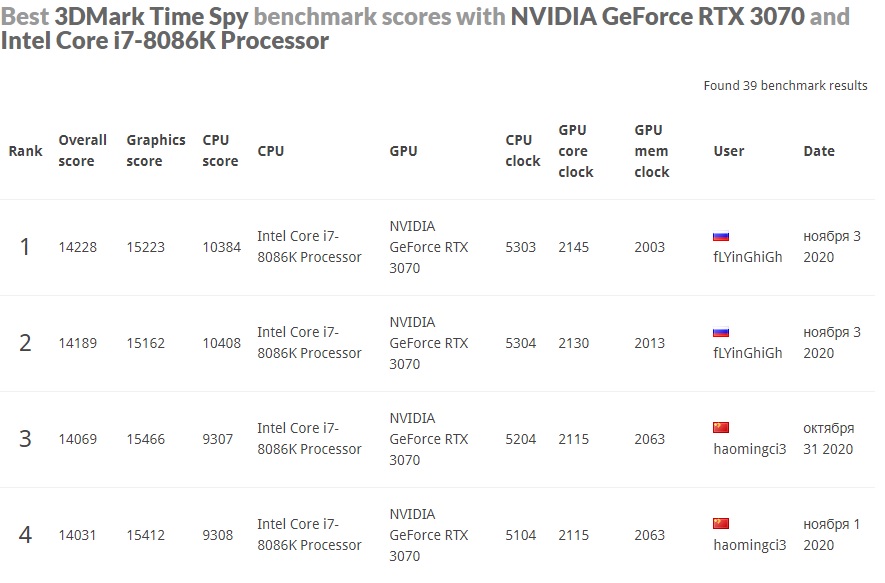Open user fLYinGhiGh in rank 1 row

(x=747, y=257)
